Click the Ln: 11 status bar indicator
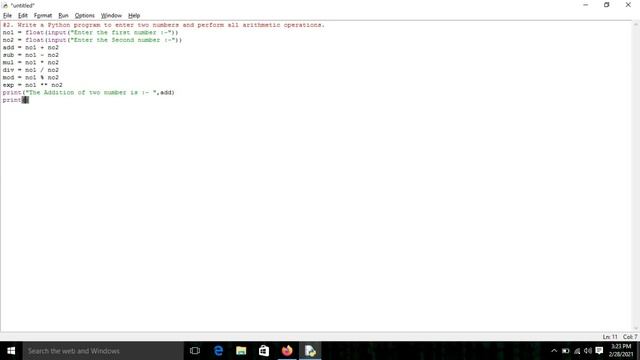The width and height of the screenshot is (640, 360). [x=610, y=337]
